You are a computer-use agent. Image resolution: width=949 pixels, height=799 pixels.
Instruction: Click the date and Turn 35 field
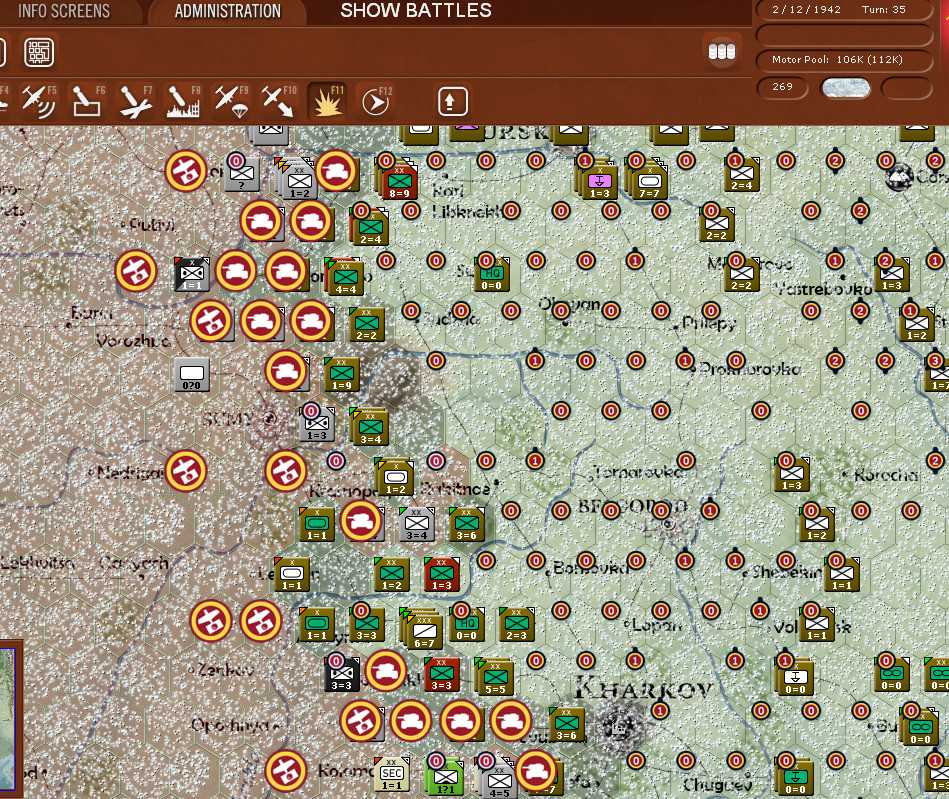(845, 10)
